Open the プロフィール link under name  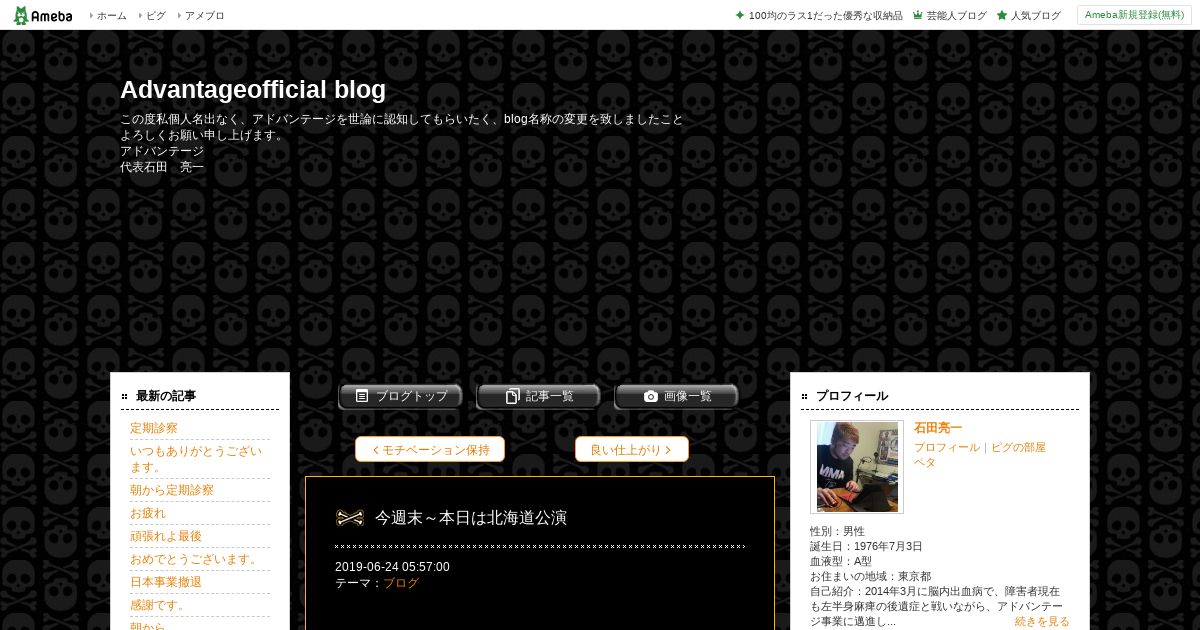947,447
